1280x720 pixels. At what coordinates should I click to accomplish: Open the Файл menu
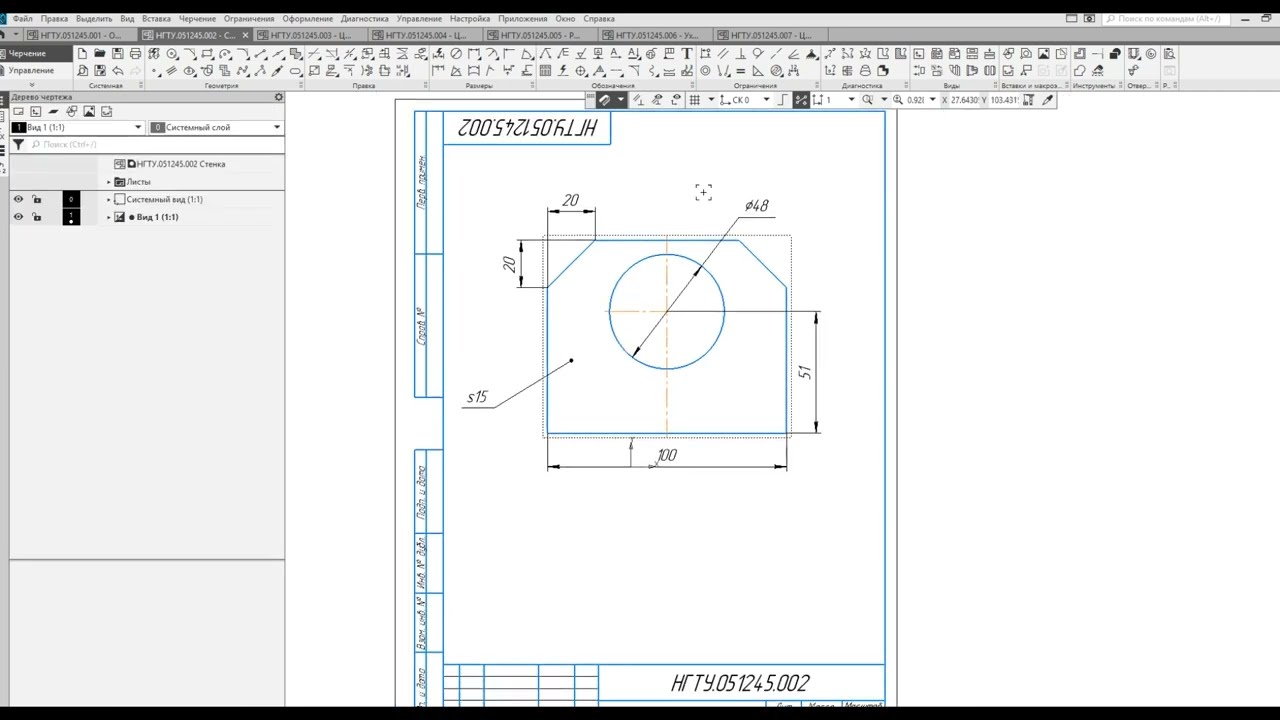point(22,19)
